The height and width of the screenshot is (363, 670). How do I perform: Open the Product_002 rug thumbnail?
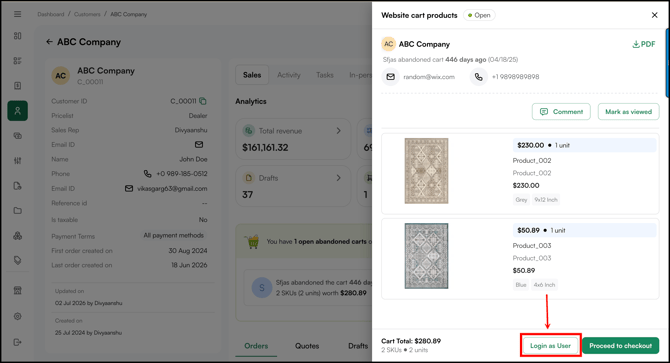(426, 171)
